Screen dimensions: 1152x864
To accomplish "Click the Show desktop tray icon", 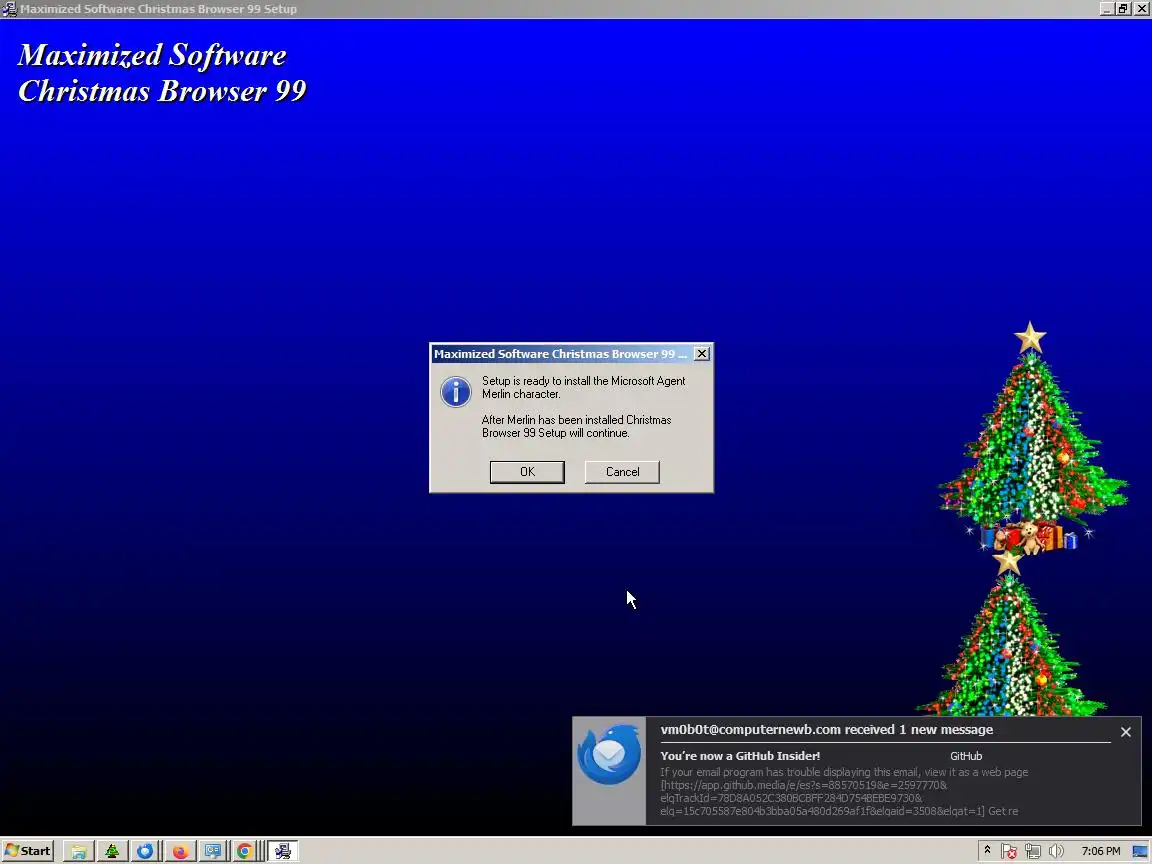I will coord(1140,852).
